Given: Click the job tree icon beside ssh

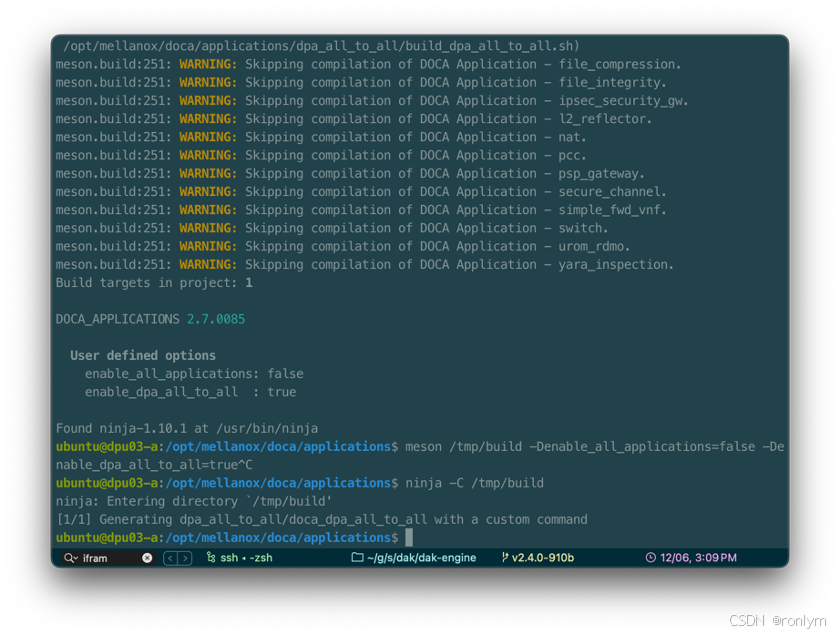Looking at the screenshot, I should pos(211,557).
